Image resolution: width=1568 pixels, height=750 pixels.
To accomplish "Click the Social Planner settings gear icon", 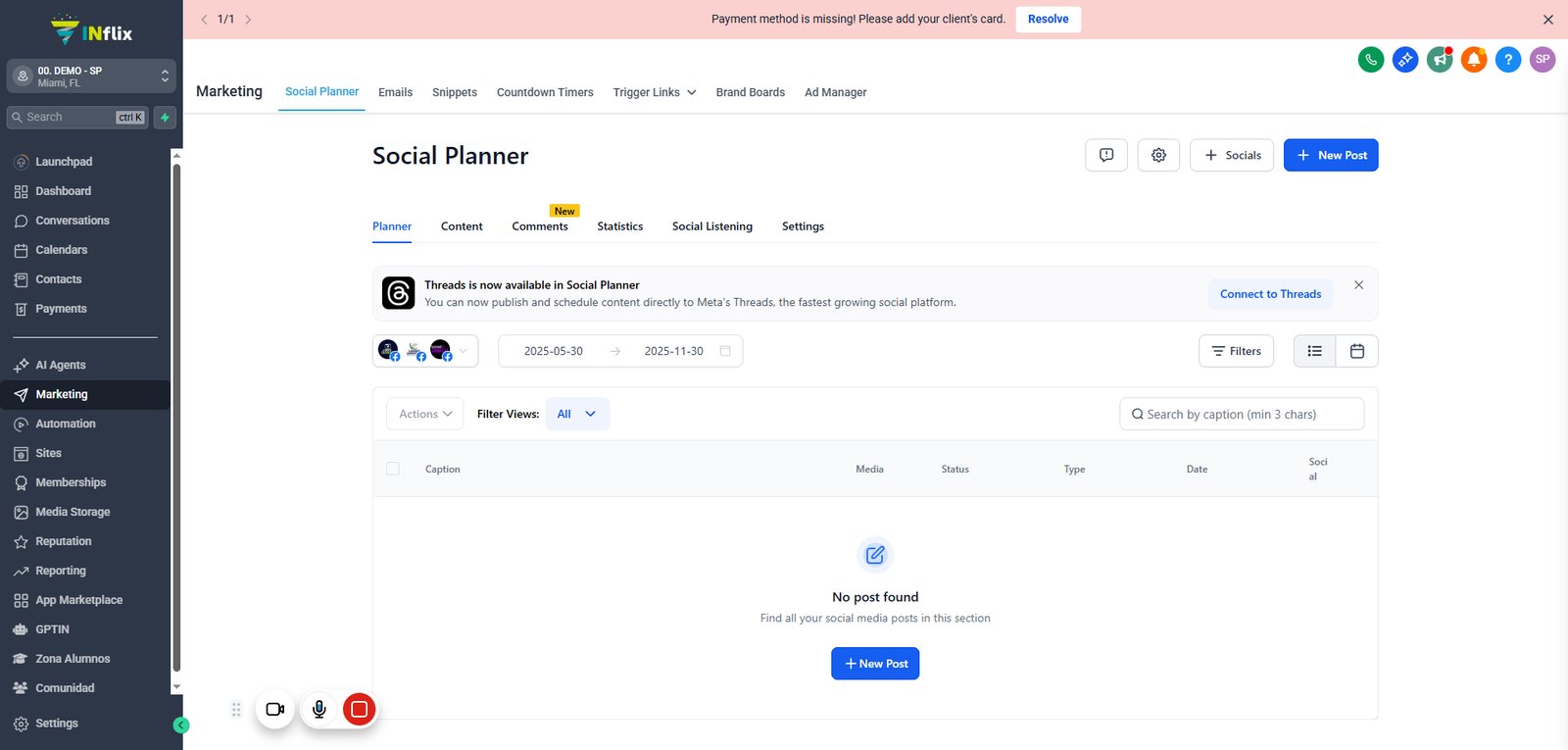I will coord(1158,155).
